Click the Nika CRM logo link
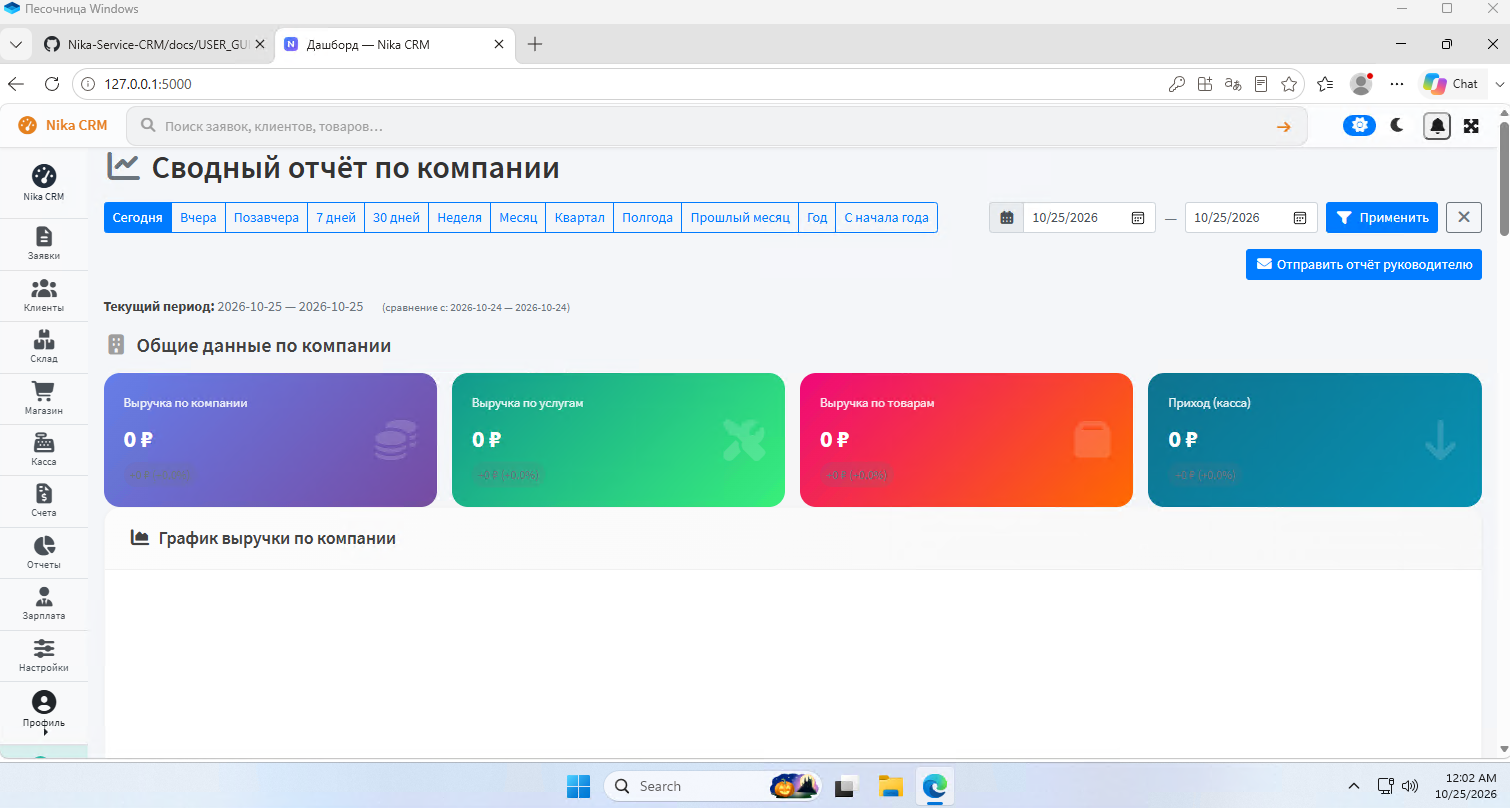Image resolution: width=1510 pixels, height=808 pixels. (x=63, y=126)
